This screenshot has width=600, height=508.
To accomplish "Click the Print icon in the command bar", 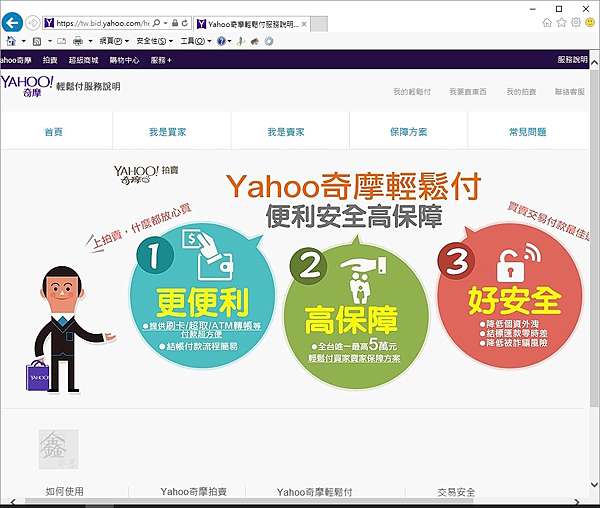I will (x=78, y=41).
